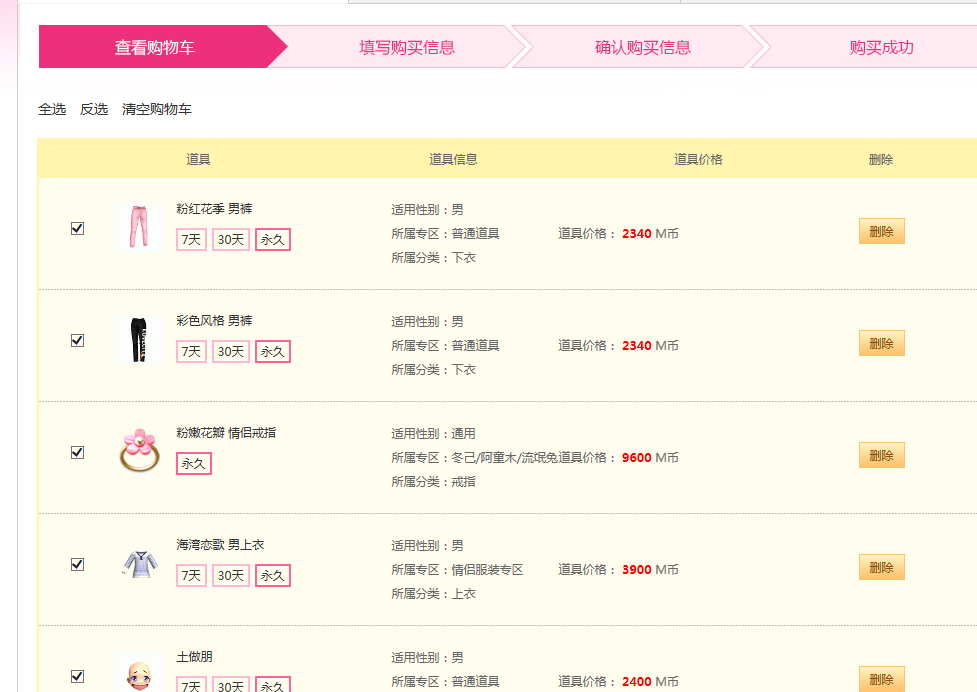This screenshot has width=977, height=692.
Task: Select 30天 duration for 粉红花季 男裤
Action: click(231, 240)
